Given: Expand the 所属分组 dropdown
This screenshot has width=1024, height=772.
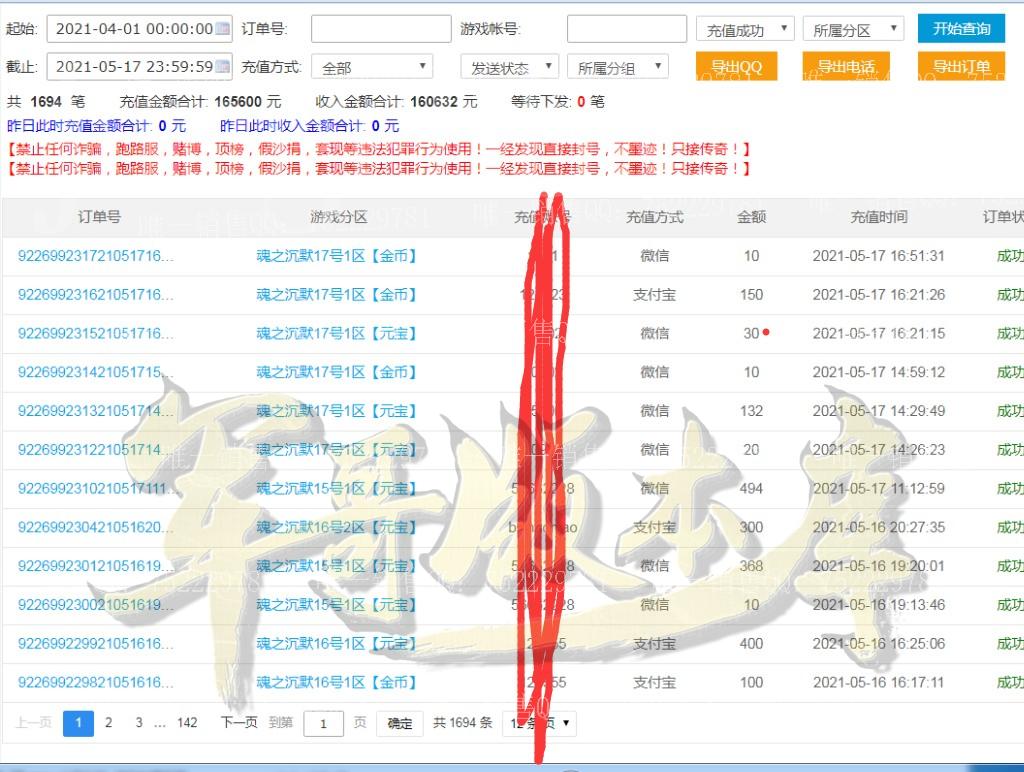Looking at the screenshot, I should tap(617, 67).
